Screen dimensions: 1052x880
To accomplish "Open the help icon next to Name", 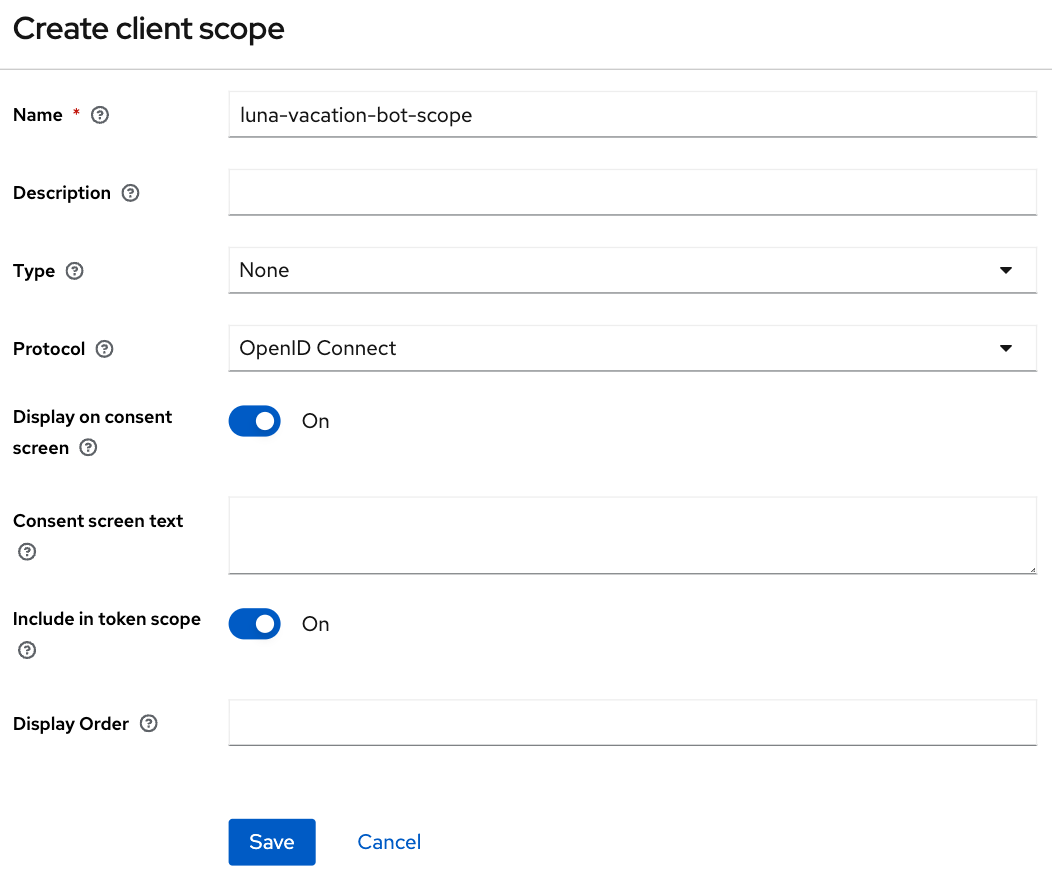I will 100,115.
